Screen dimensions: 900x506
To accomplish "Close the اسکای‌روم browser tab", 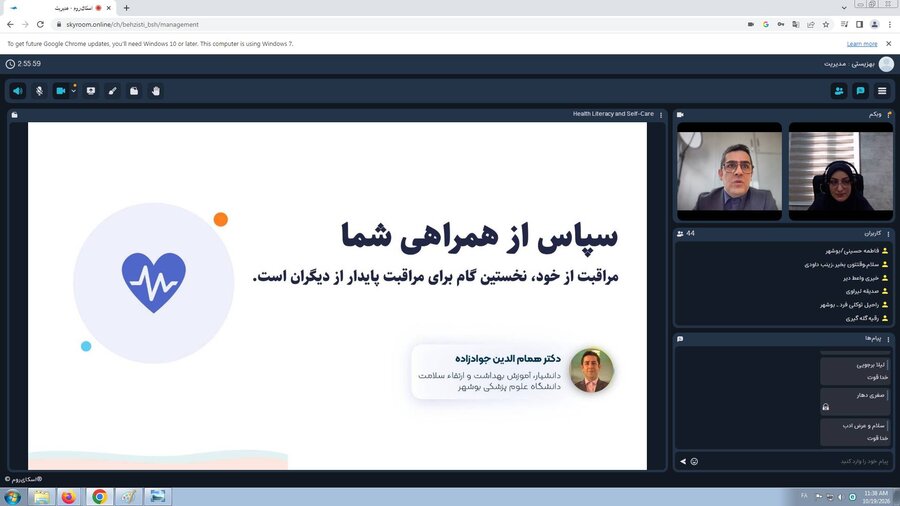I will [x=108, y=8].
